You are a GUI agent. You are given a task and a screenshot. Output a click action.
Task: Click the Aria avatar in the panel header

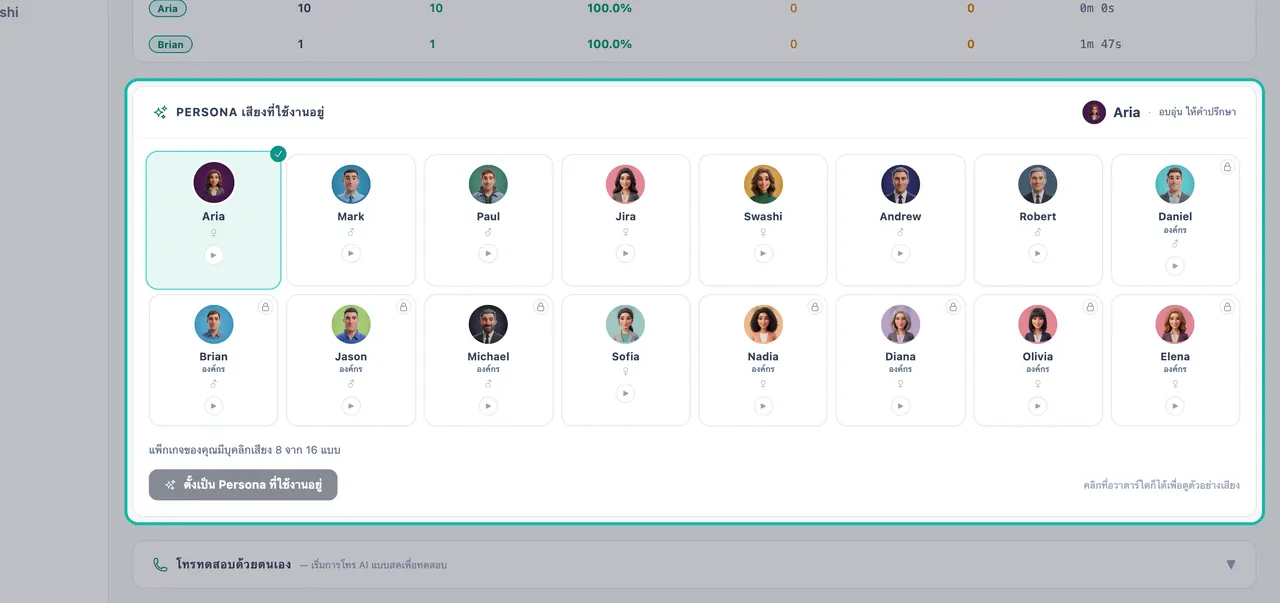(x=1094, y=112)
